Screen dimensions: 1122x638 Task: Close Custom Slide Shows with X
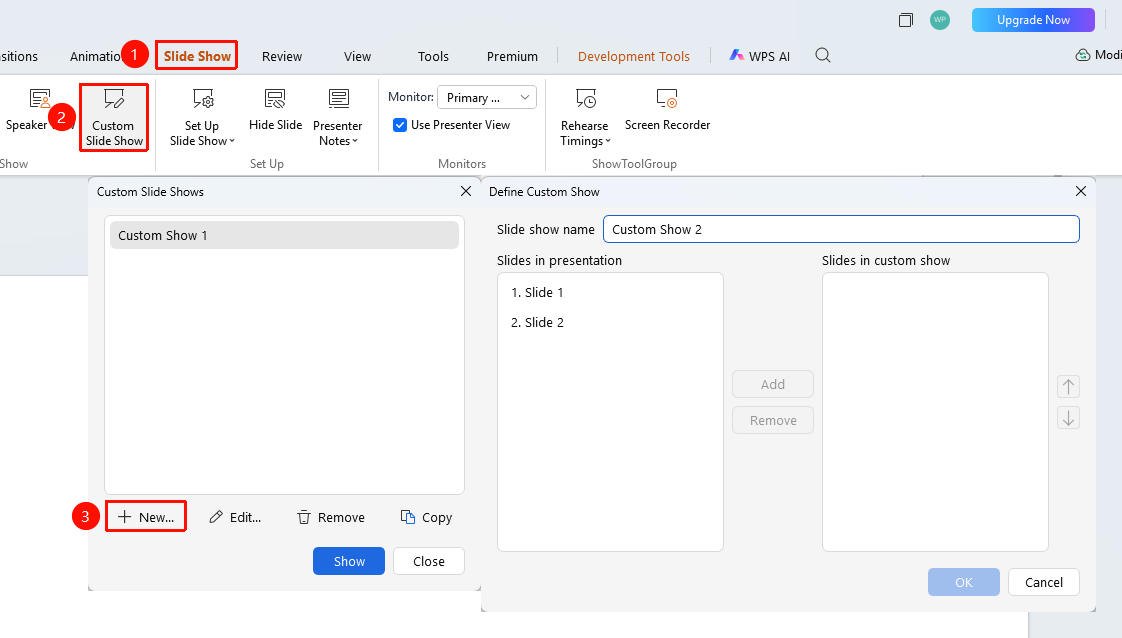[x=466, y=191]
